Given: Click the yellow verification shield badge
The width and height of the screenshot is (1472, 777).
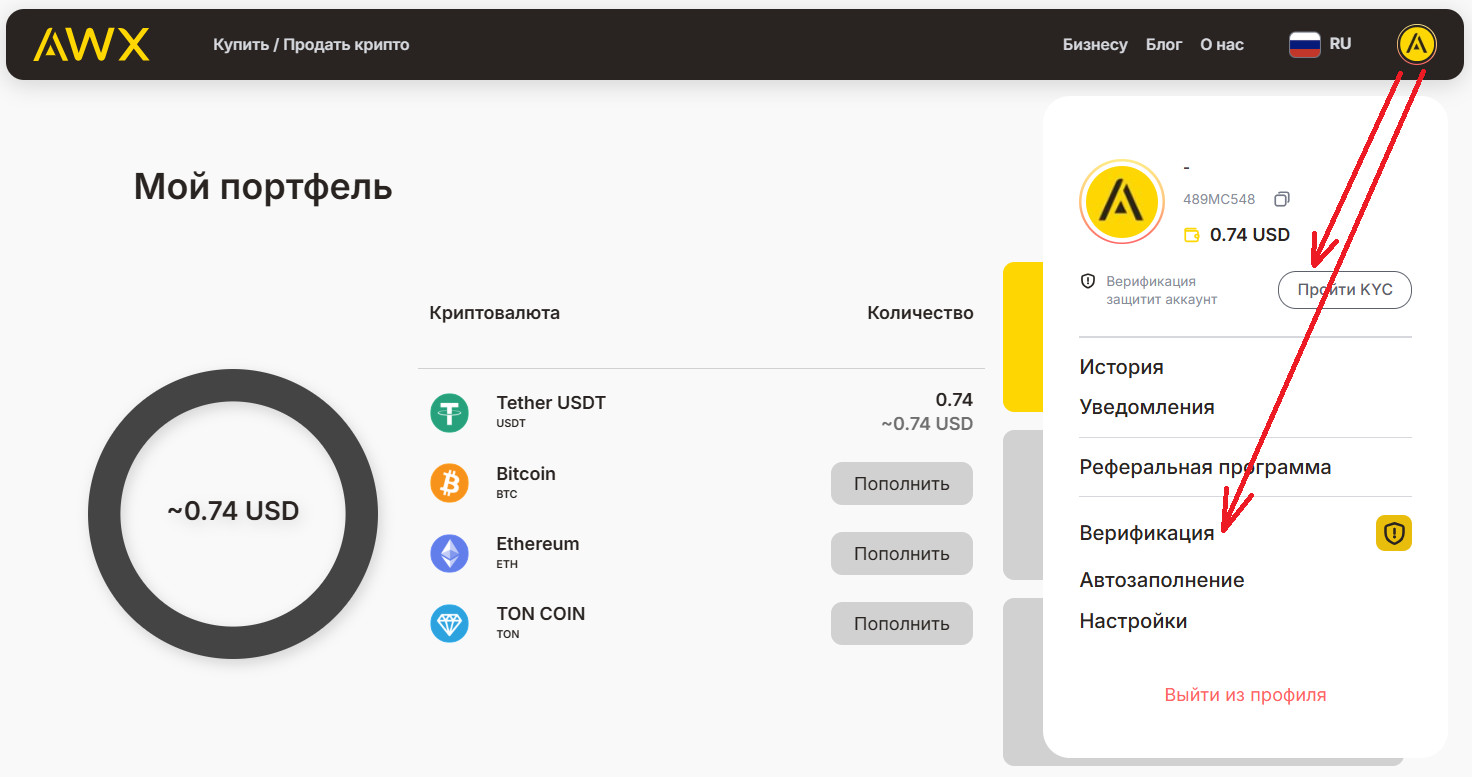Looking at the screenshot, I should pyautogui.click(x=1393, y=533).
